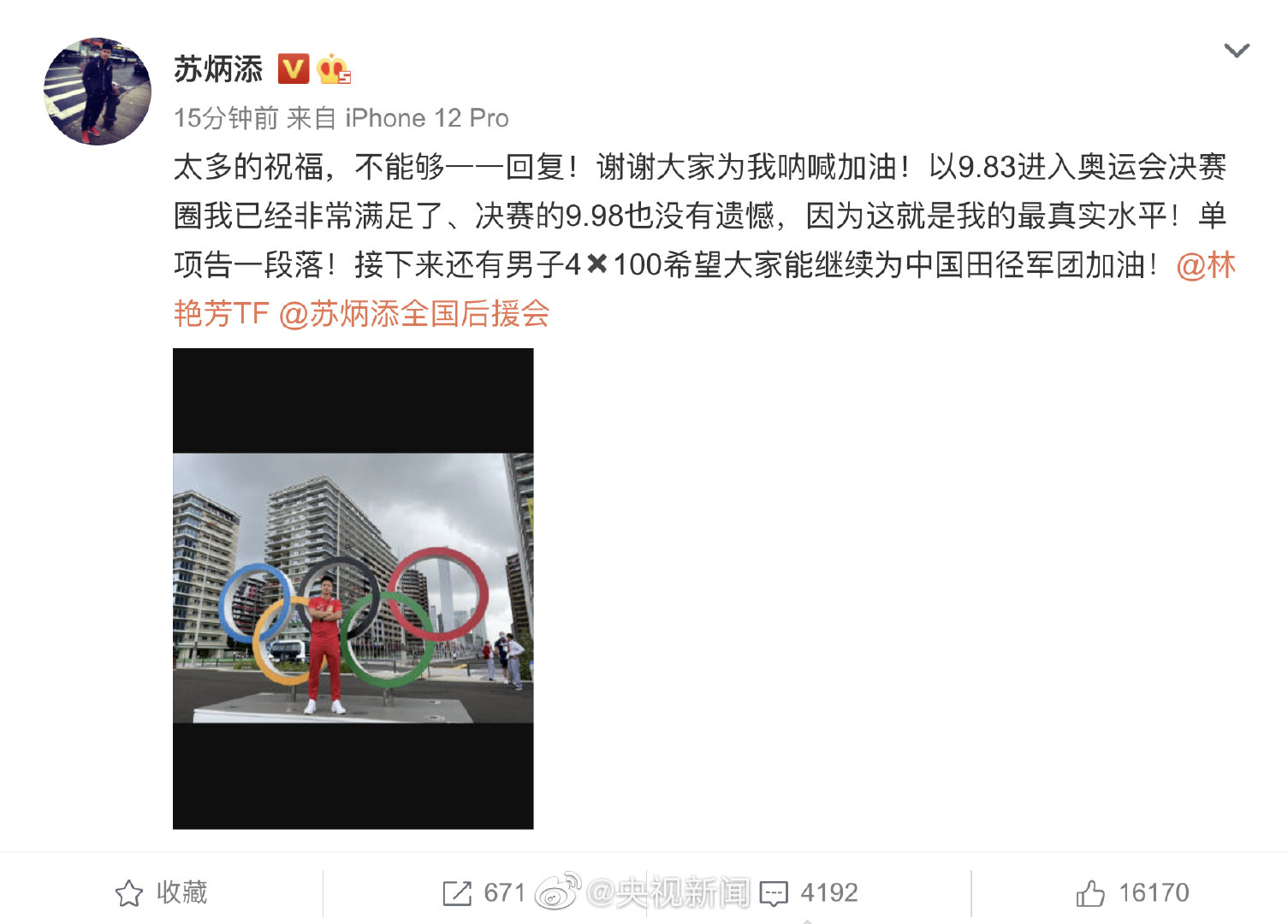The image size is (1288, 924).
Task: Open the 4192 comments list
Action: [829, 892]
